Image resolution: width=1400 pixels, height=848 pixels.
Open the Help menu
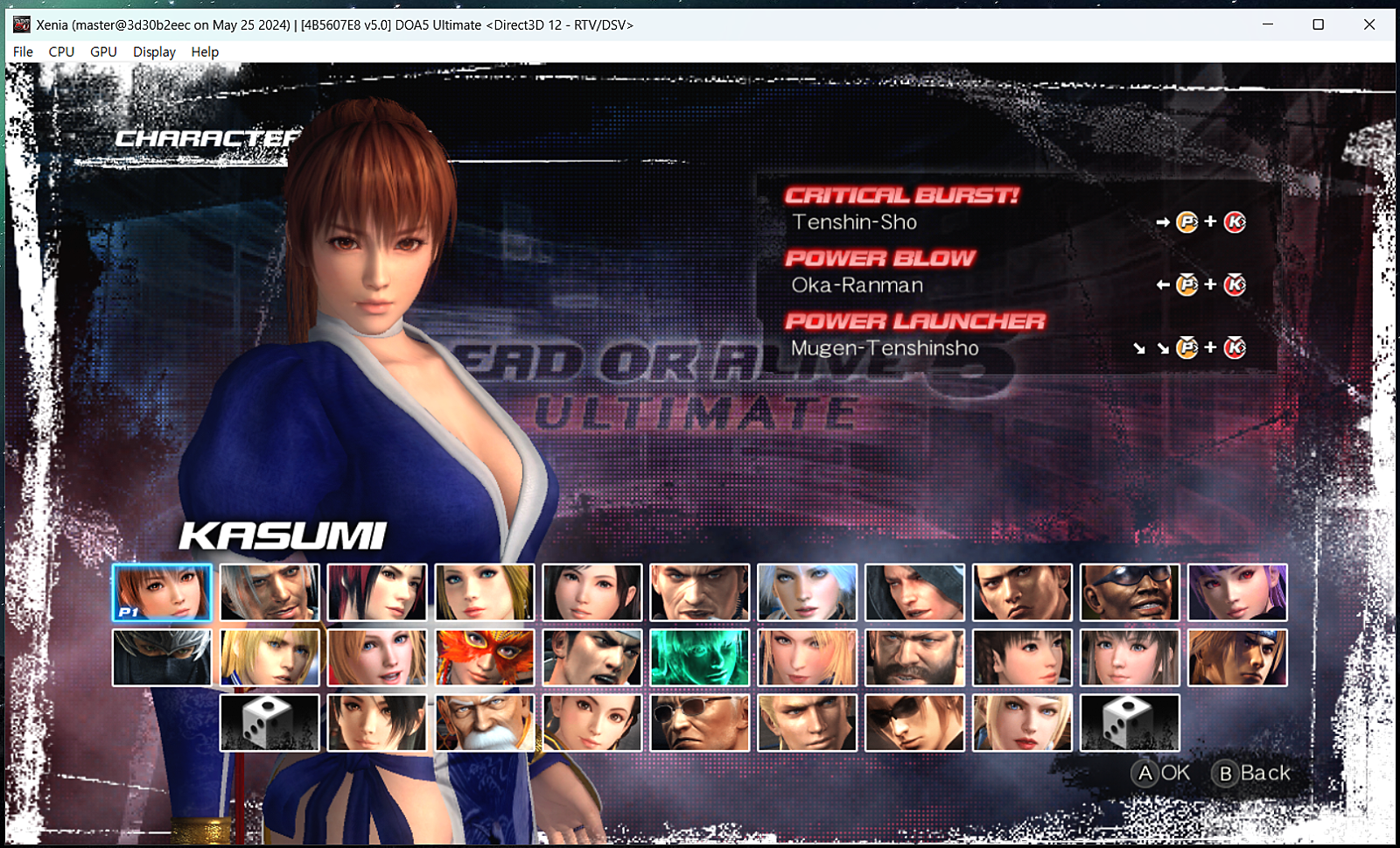(205, 52)
